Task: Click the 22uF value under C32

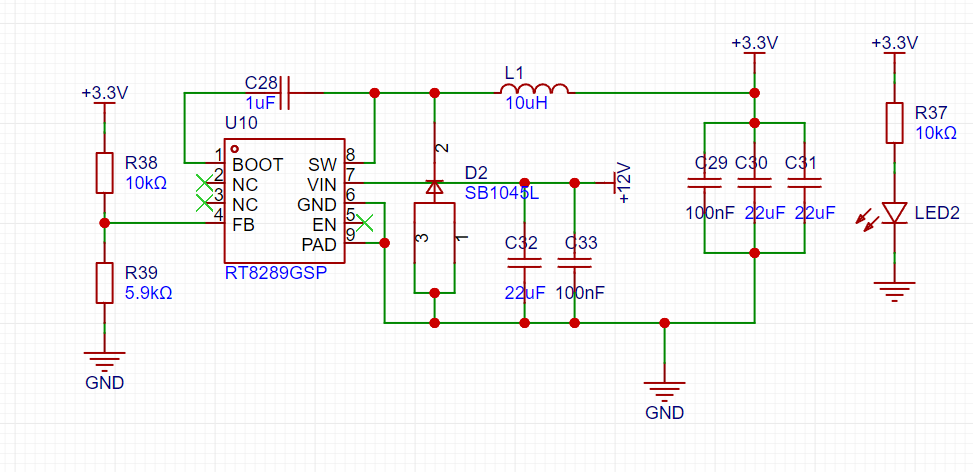Action: click(525, 293)
